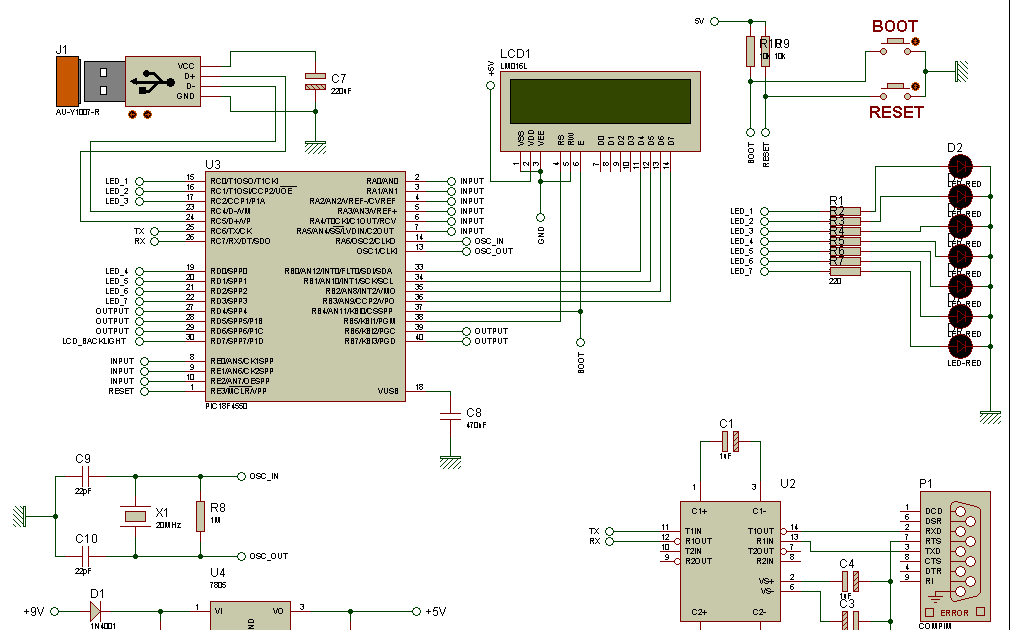Viewport: 1010px width, 630px height.
Task: Click OSC_IN terminal next to capacitor C9
Action: [x=242, y=477]
